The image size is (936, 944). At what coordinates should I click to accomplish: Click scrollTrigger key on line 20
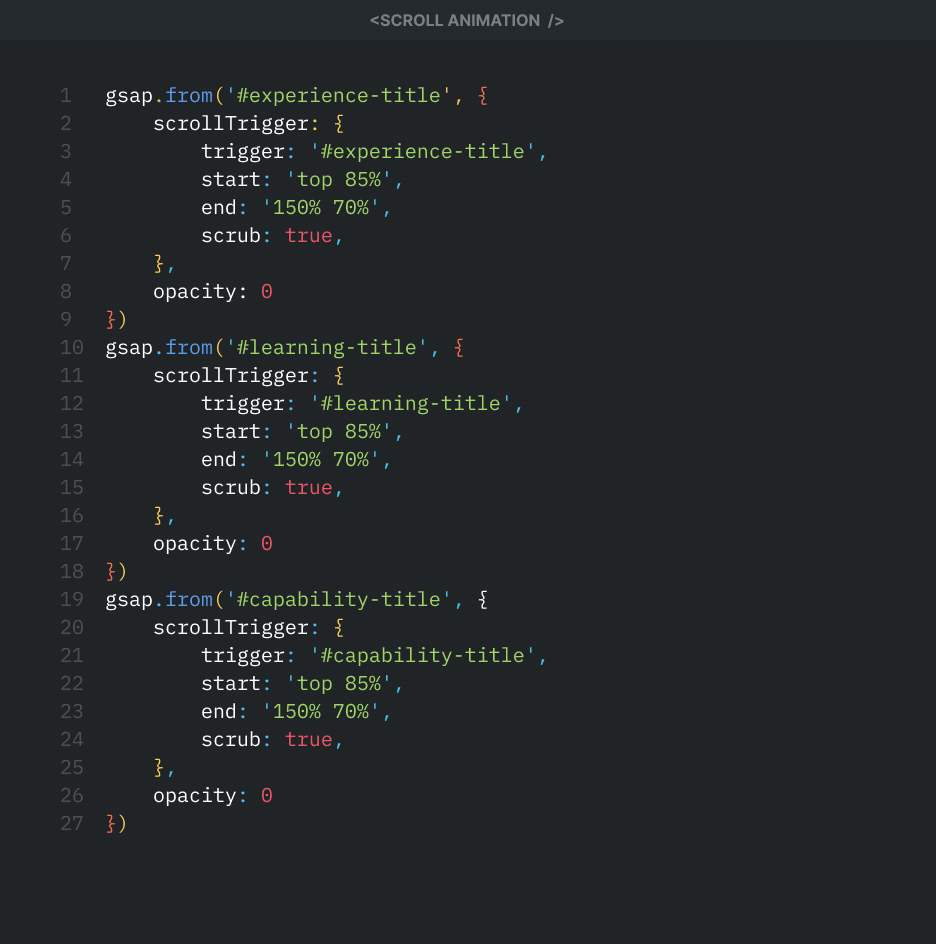click(231, 628)
